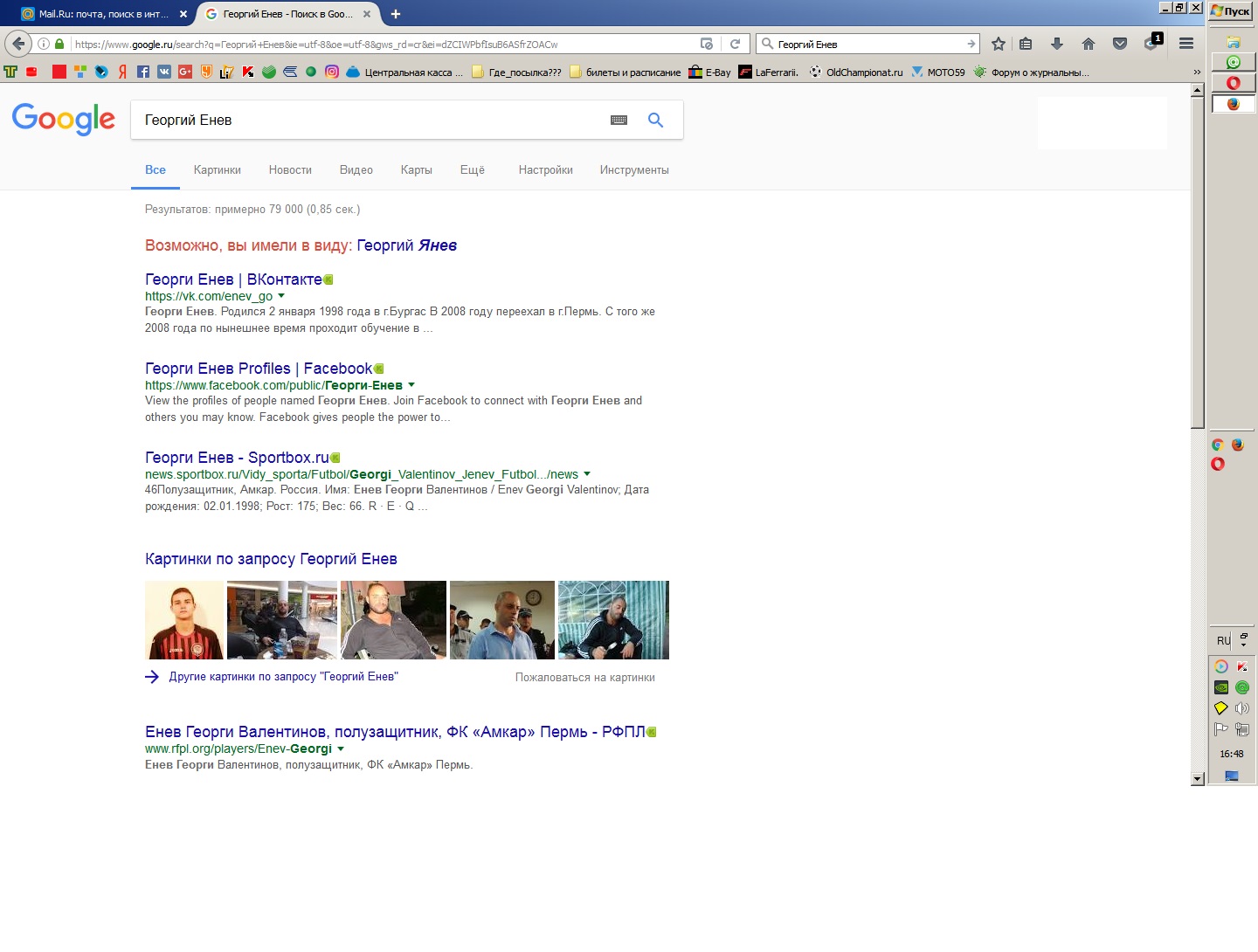The height and width of the screenshot is (952, 1258).
Task: Close the Mail.Ru tab
Action: tap(183, 14)
